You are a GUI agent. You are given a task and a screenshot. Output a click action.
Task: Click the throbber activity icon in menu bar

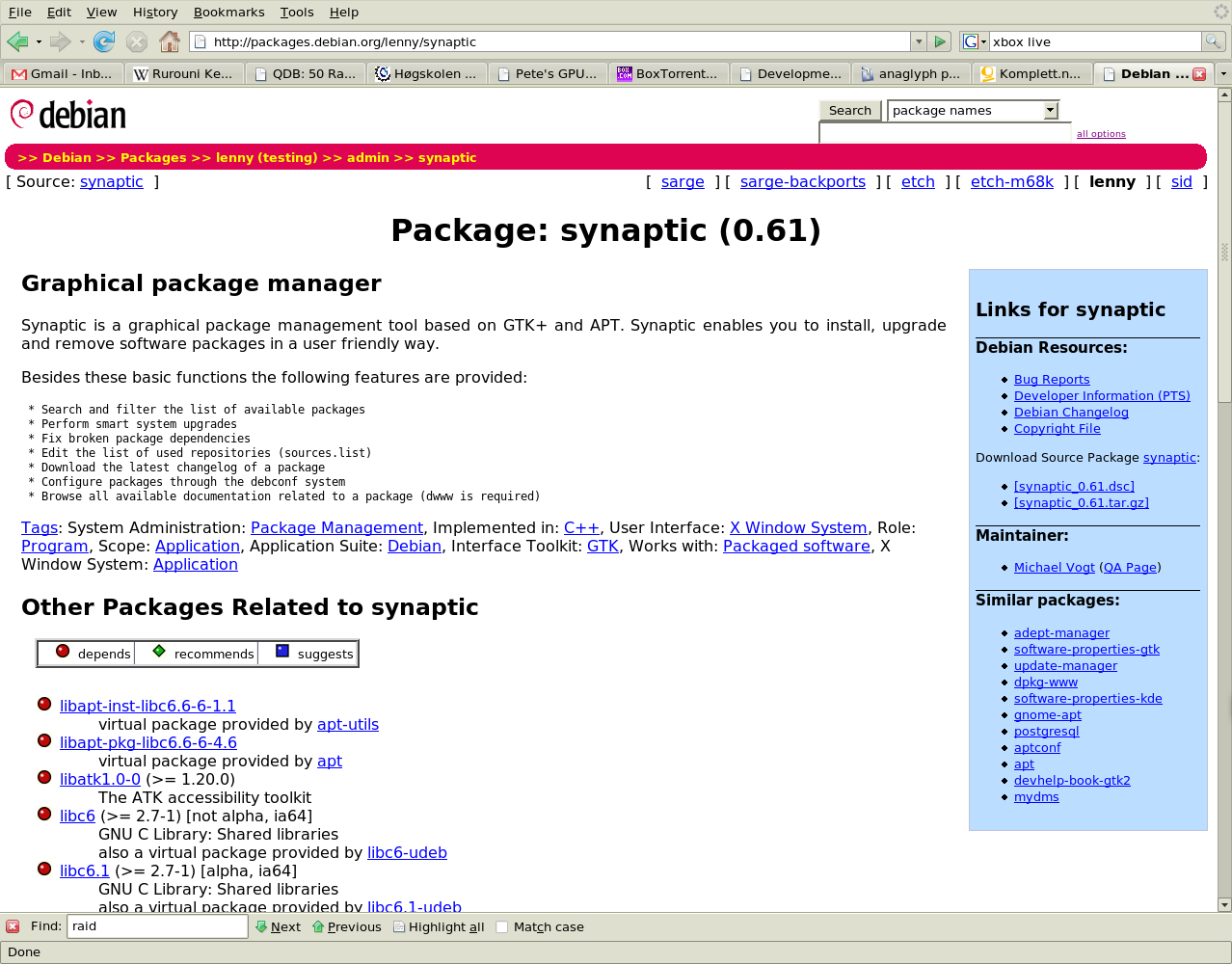tap(1220, 12)
